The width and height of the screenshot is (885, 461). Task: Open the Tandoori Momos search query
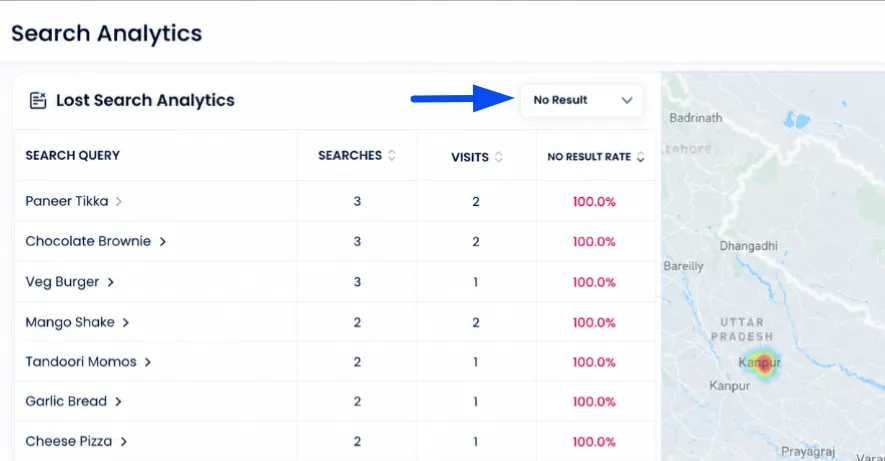(x=81, y=362)
